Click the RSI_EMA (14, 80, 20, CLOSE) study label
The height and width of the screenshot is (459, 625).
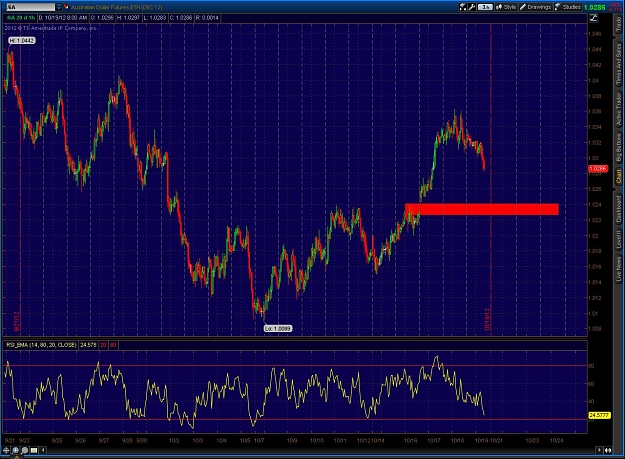tap(41, 345)
